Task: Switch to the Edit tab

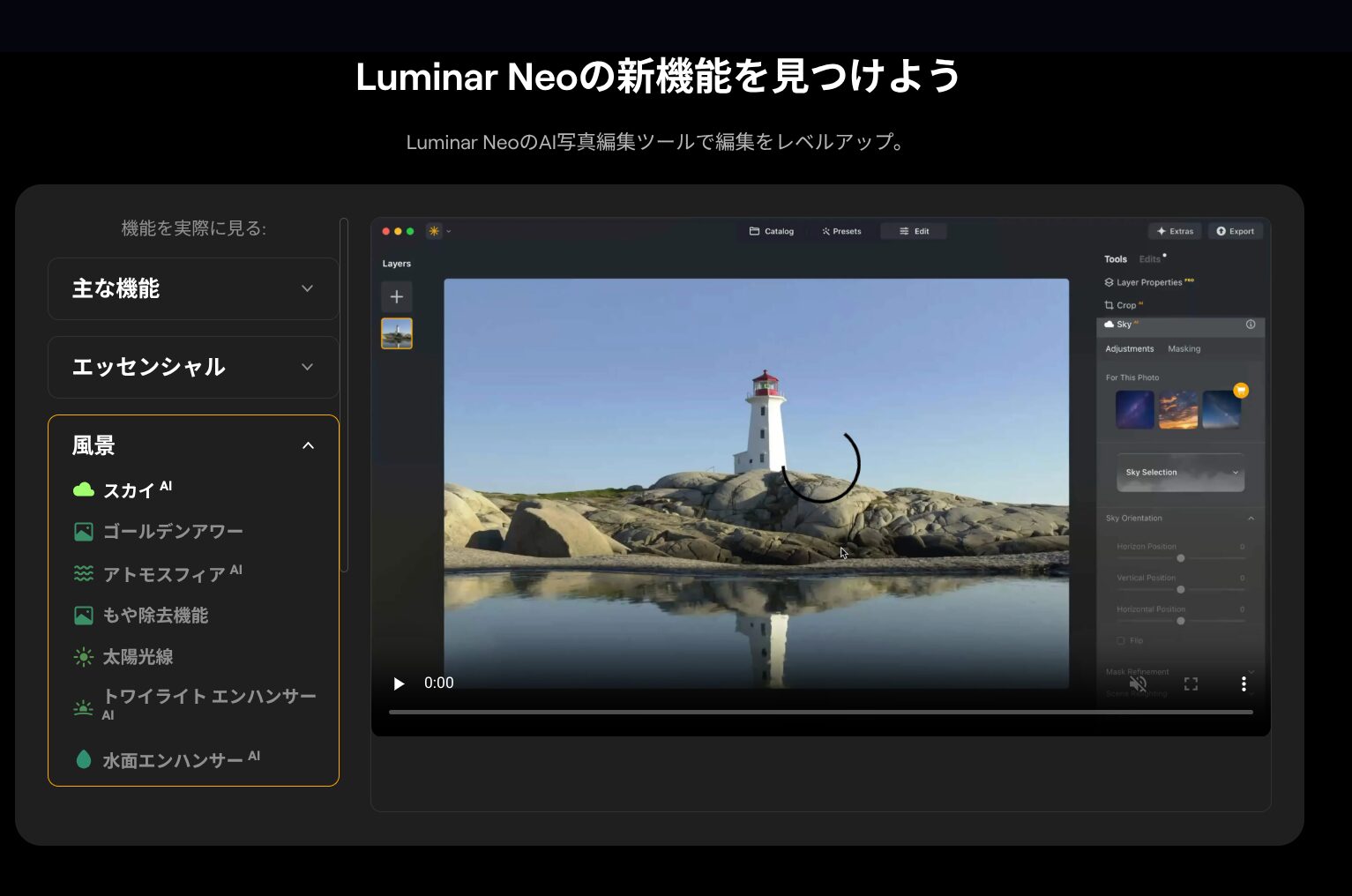Action: point(914,231)
